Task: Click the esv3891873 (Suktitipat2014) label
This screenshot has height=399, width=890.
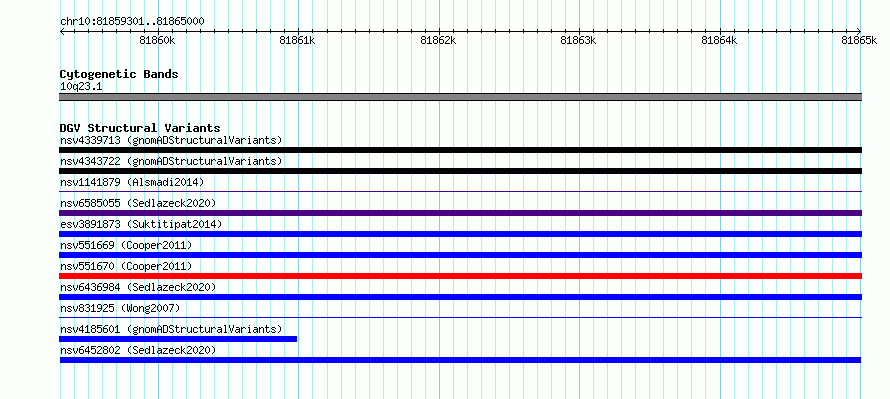Action: (141, 224)
